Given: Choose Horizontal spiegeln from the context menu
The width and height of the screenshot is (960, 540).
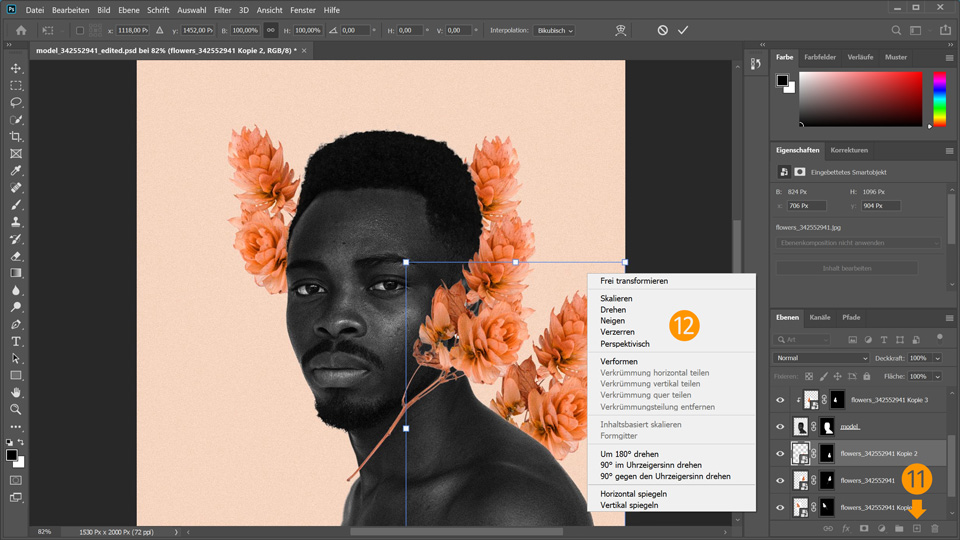Looking at the screenshot, I should point(633,494).
